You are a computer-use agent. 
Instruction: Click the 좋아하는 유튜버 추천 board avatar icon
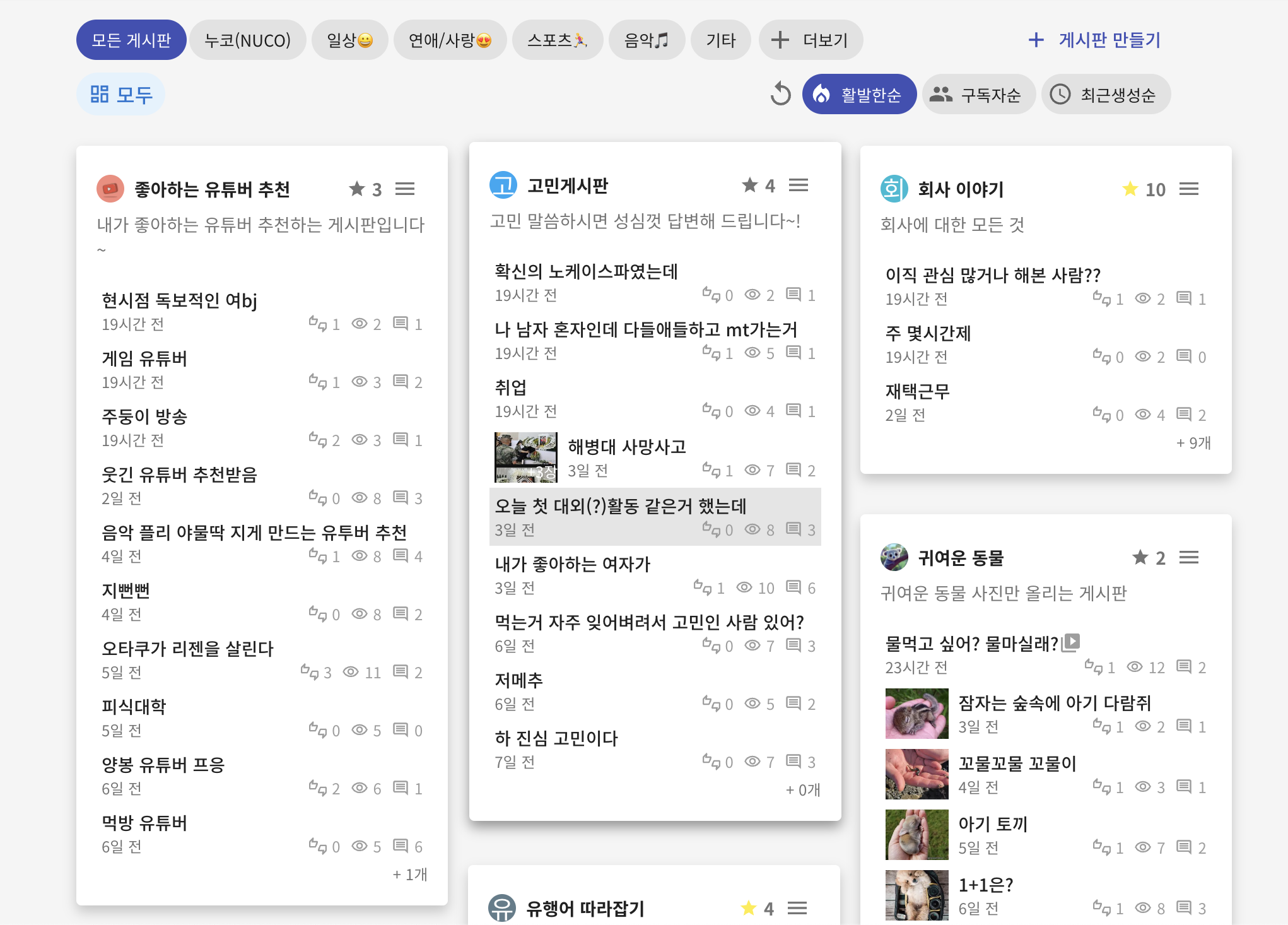coord(110,189)
